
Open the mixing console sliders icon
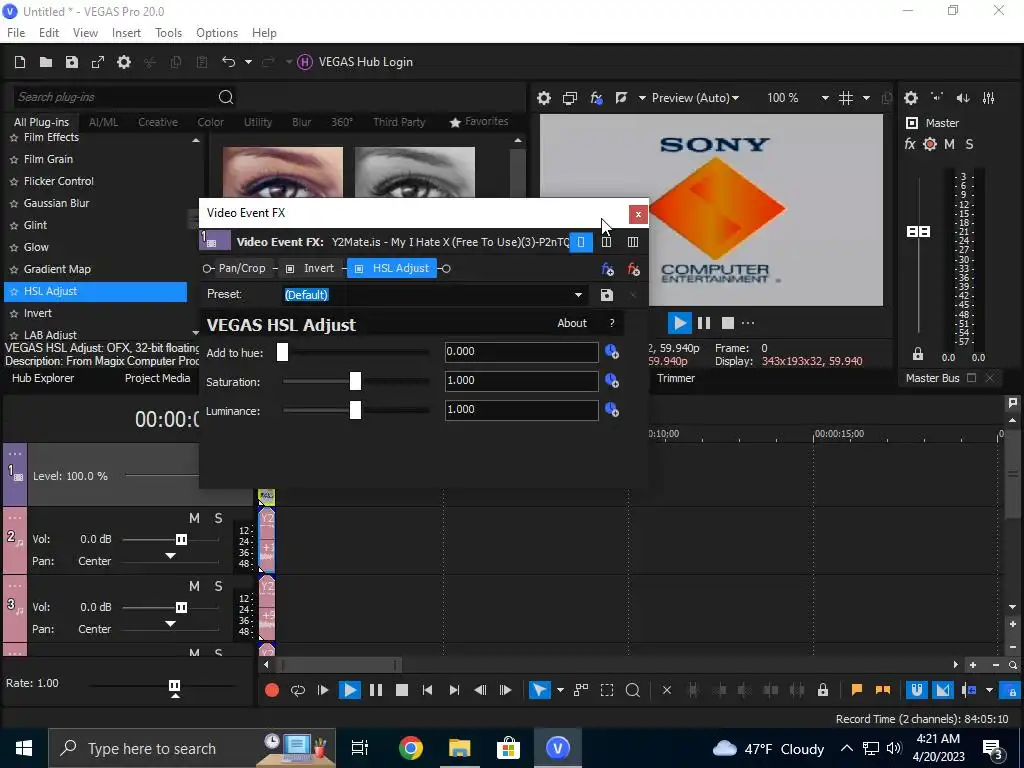coord(989,98)
